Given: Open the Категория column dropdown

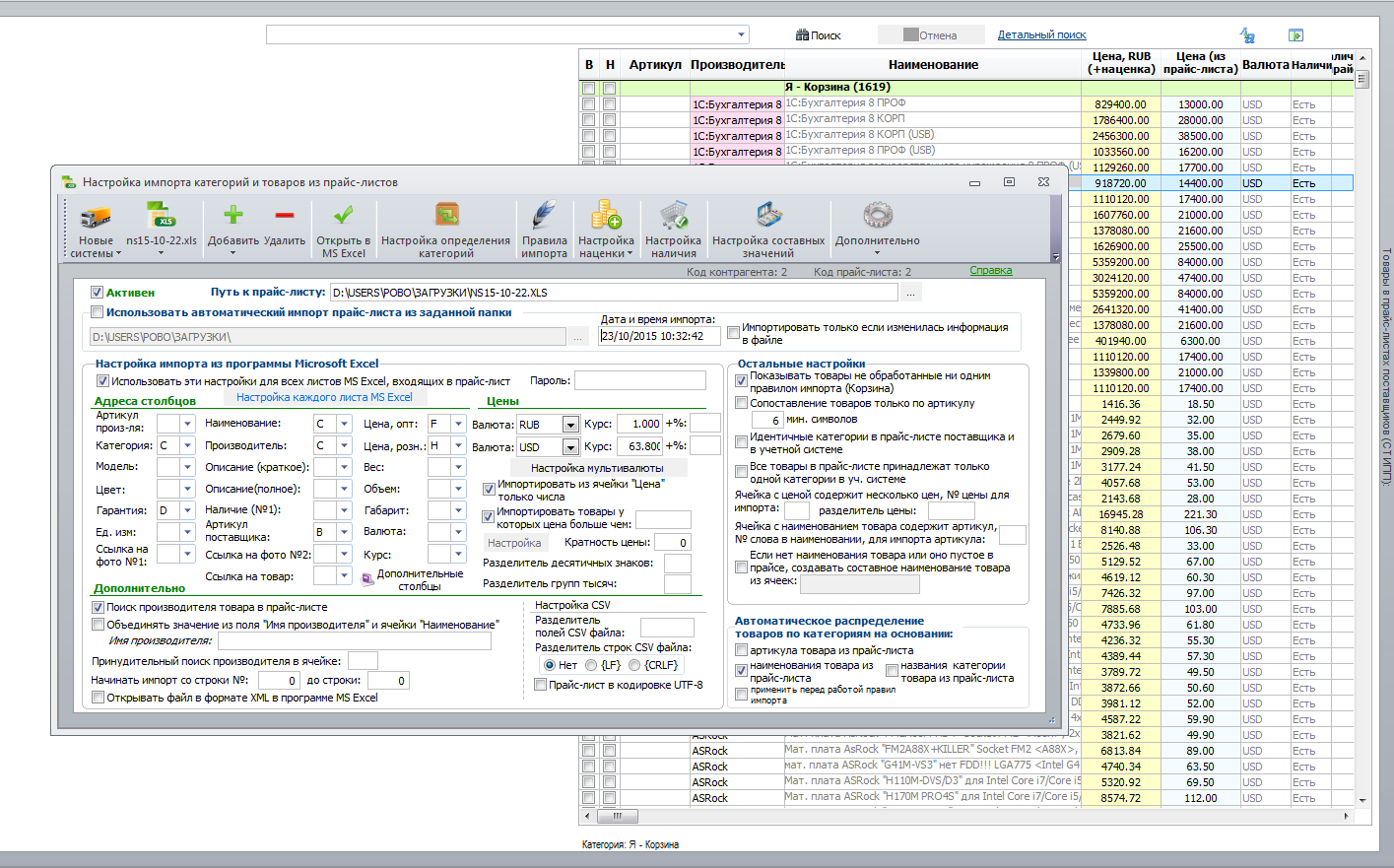Looking at the screenshot, I should pos(187,445).
